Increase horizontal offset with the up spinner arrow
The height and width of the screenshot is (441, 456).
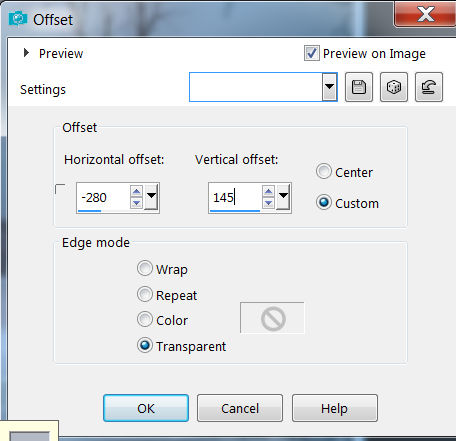pyautogui.click(x=136, y=191)
